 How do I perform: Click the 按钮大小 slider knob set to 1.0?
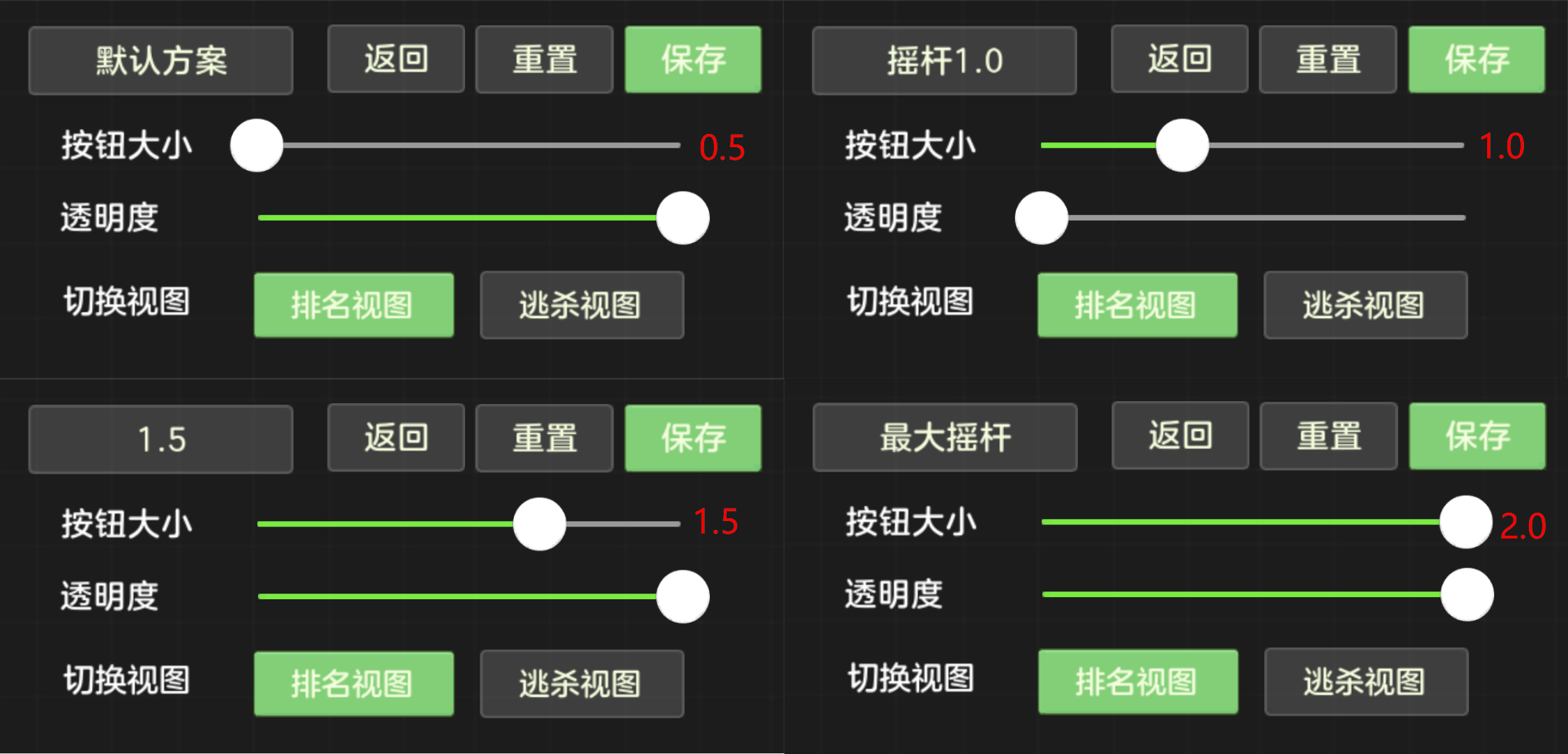[x=1182, y=146]
